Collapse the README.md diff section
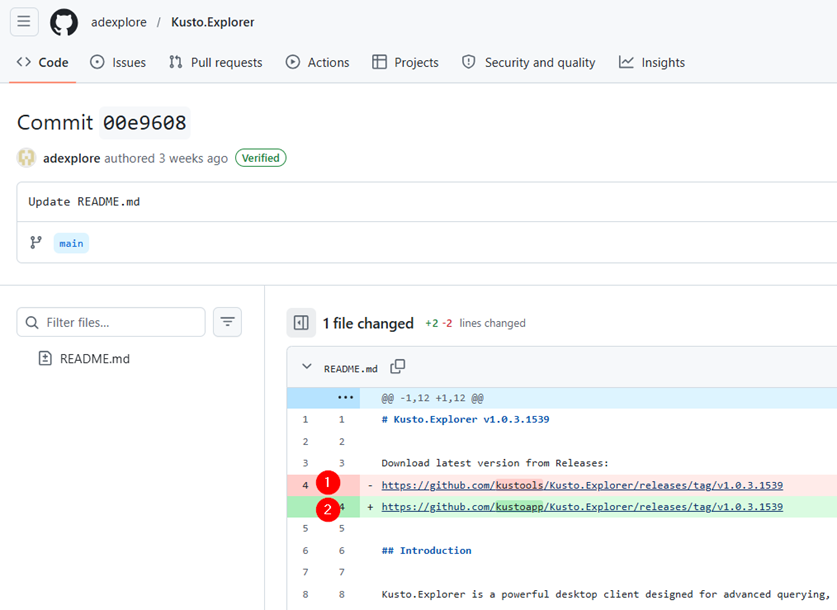The height and width of the screenshot is (610, 837). (307, 366)
